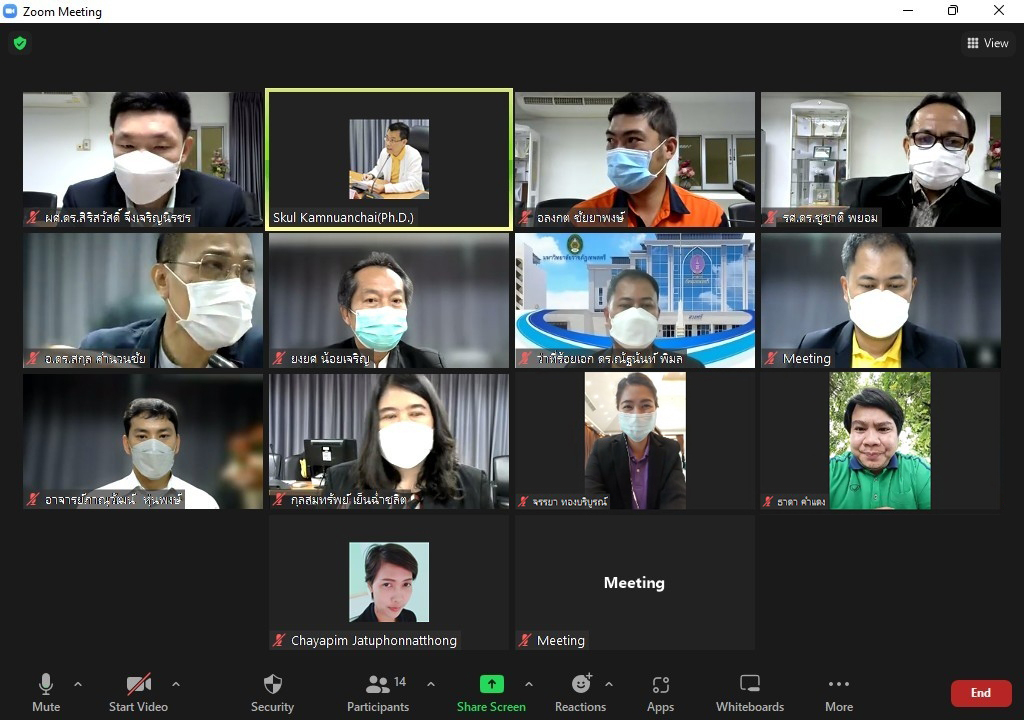1024x720 pixels.
Task: Restore down the Zoom Meeting window
Action: point(953,11)
